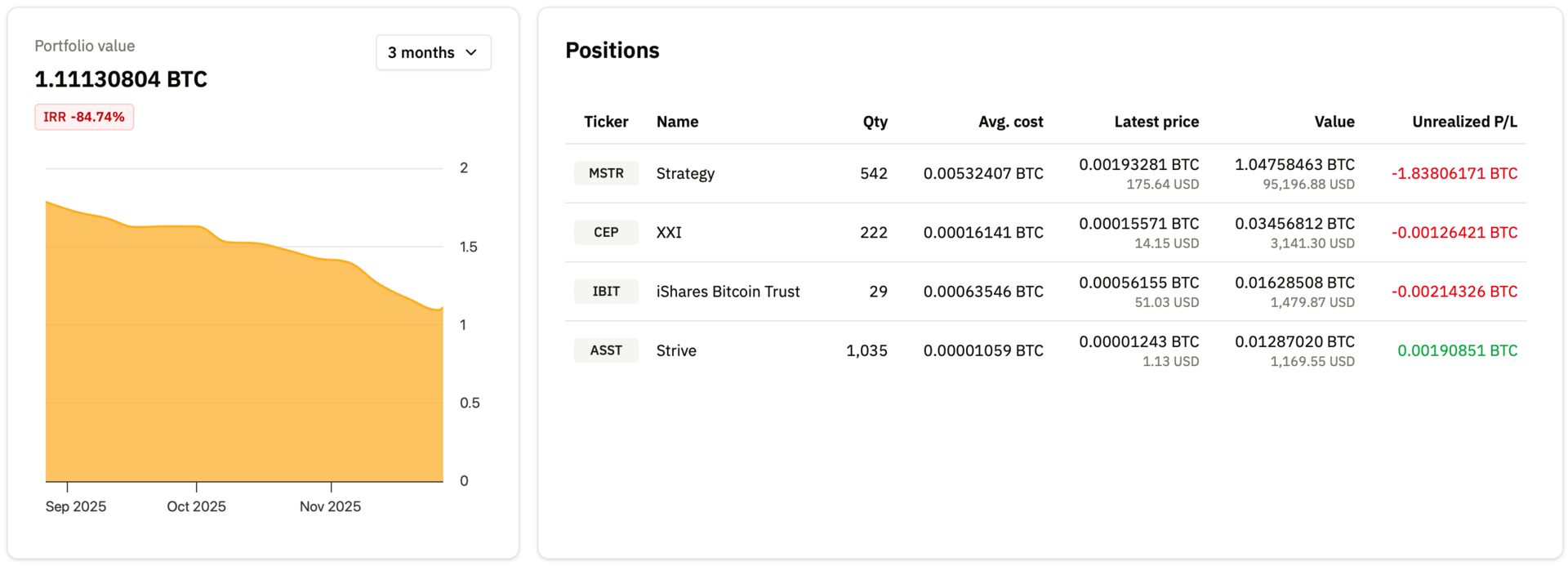Click the chevron arrow beside 3 months
1568x566 pixels.
coord(471,52)
